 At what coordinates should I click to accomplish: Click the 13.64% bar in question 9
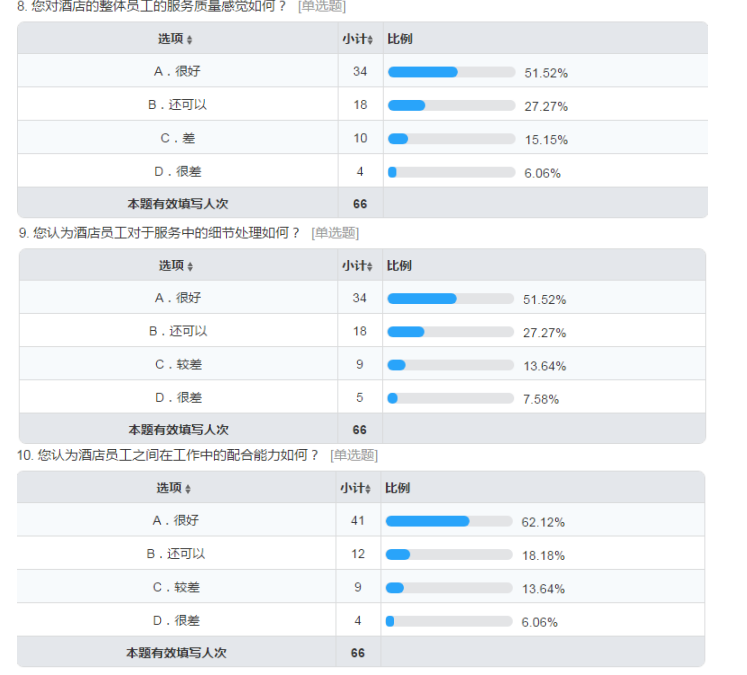450,365
